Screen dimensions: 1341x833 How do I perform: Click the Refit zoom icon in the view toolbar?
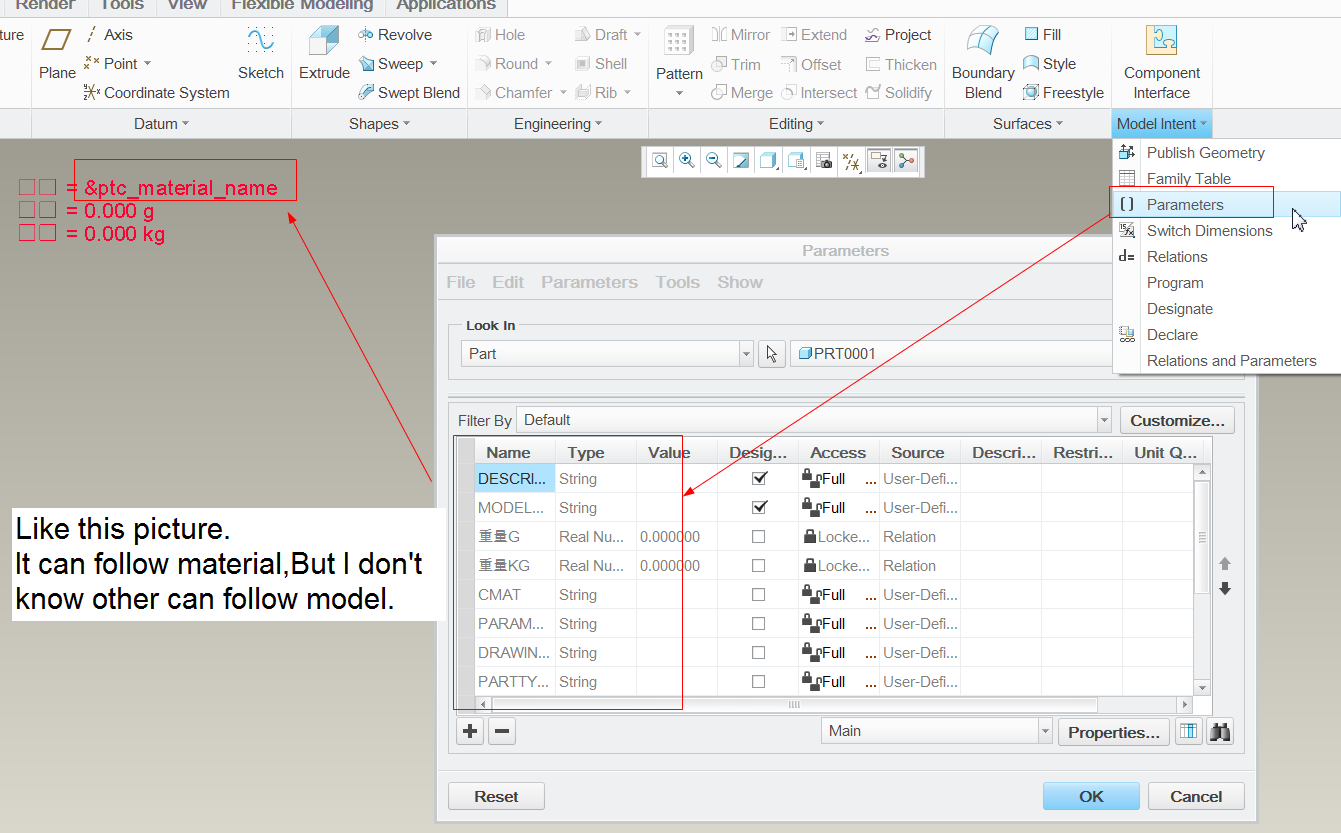660,161
